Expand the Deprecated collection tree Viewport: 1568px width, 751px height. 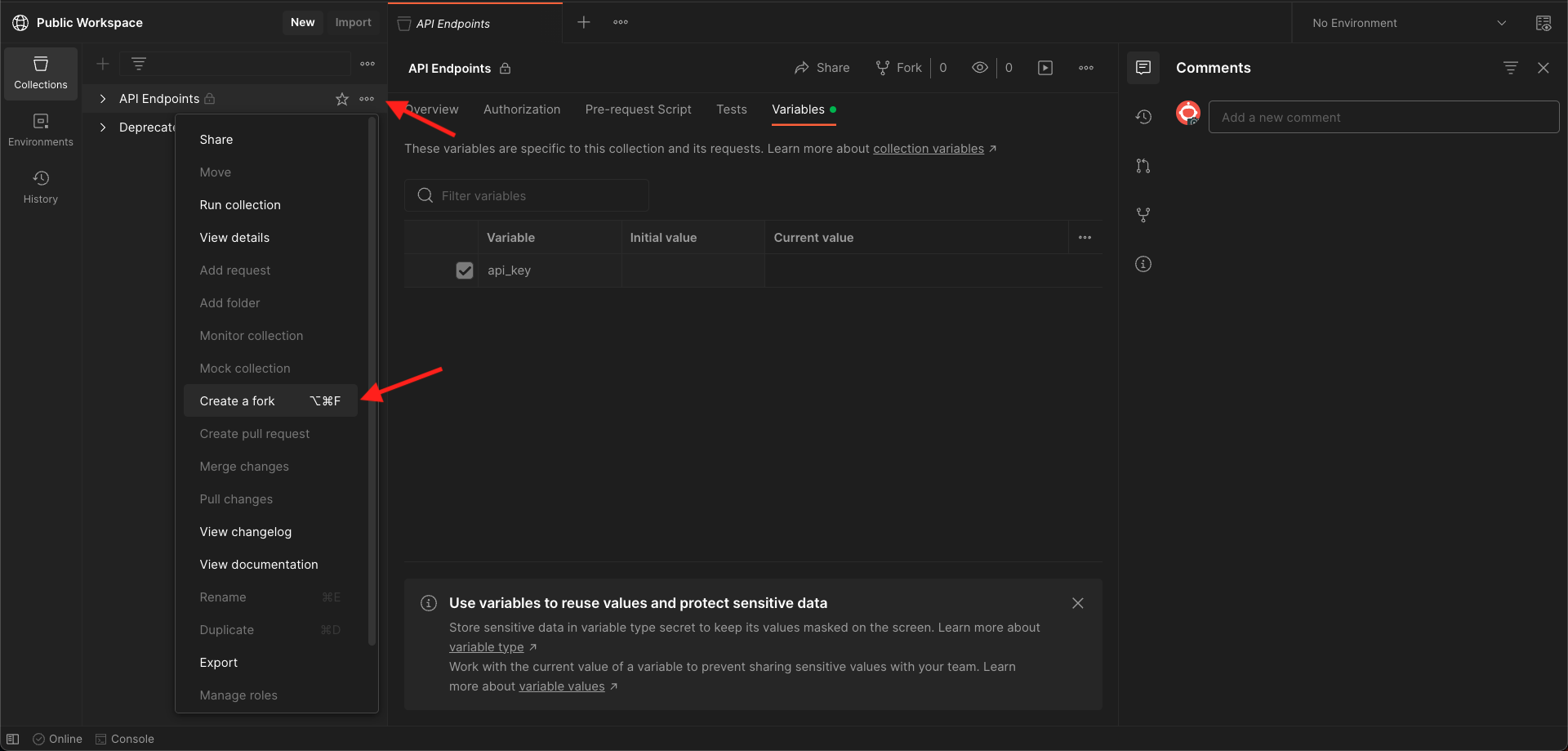click(x=102, y=127)
